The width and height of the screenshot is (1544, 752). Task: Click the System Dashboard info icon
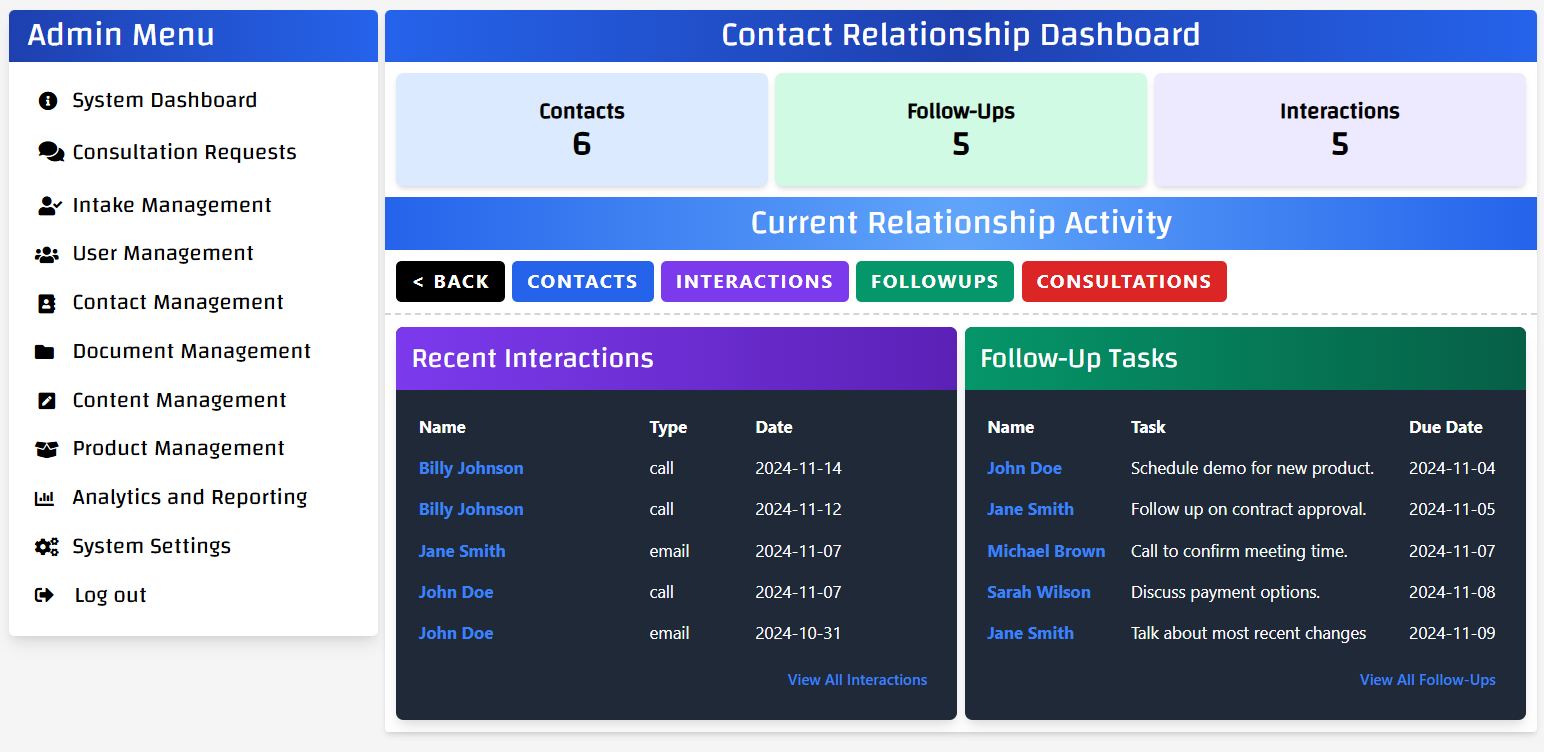(x=47, y=101)
